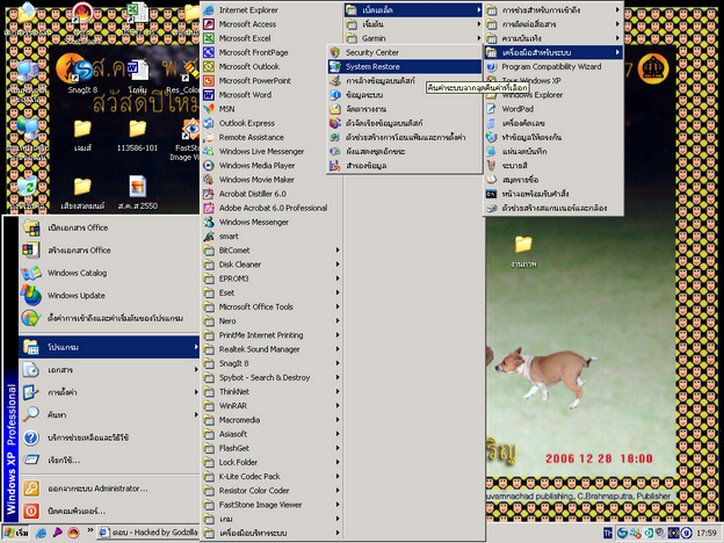Open the K-Lite Codec Pack folder
This screenshot has width=724, height=543.
[271, 477]
